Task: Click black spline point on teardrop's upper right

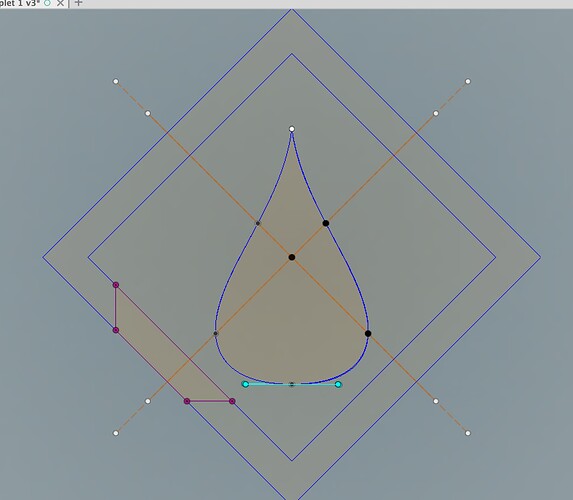Action: tap(326, 223)
